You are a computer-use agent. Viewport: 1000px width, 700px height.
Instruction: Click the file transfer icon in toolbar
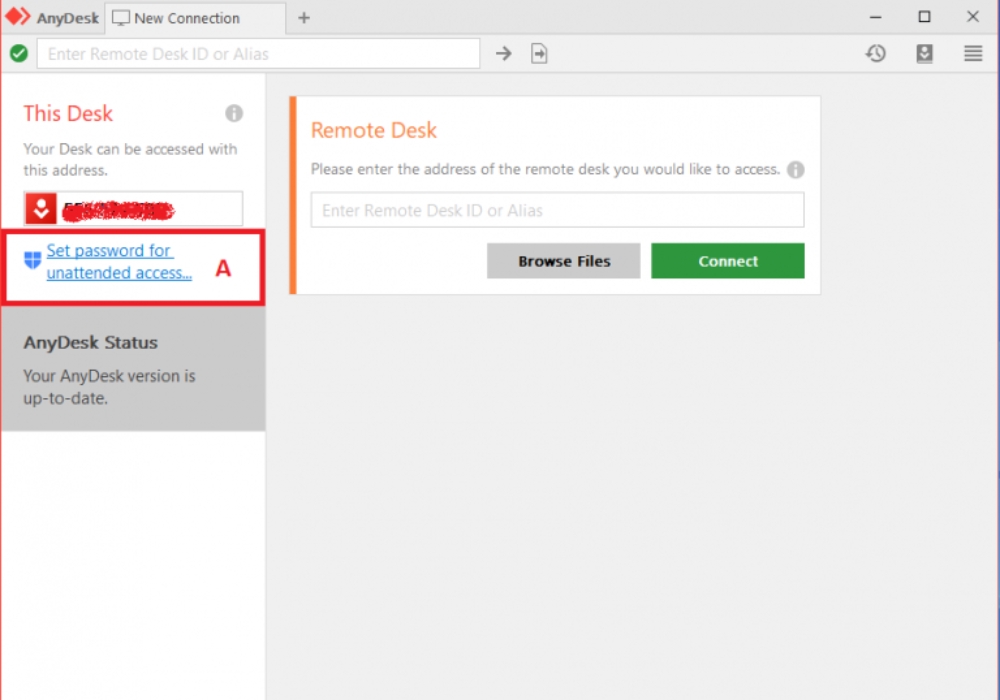[x=540, y=54]
